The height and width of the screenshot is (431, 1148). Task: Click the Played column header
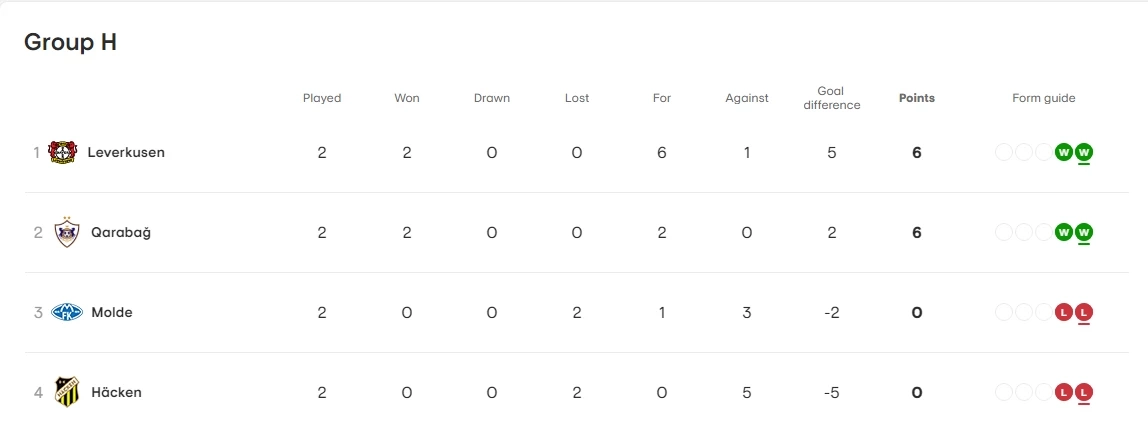point(322,98)
